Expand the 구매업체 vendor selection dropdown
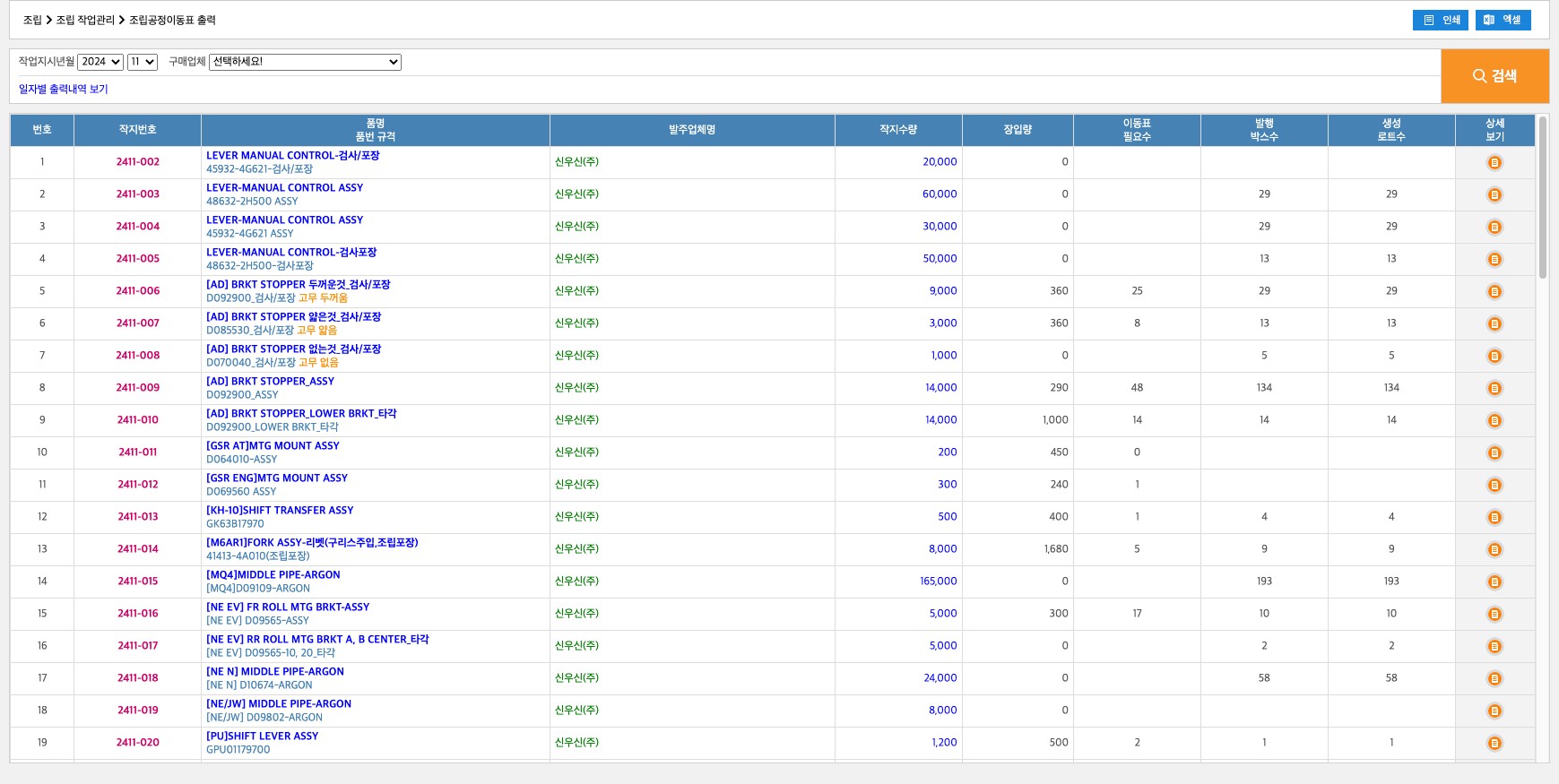 tap(305, 62)
